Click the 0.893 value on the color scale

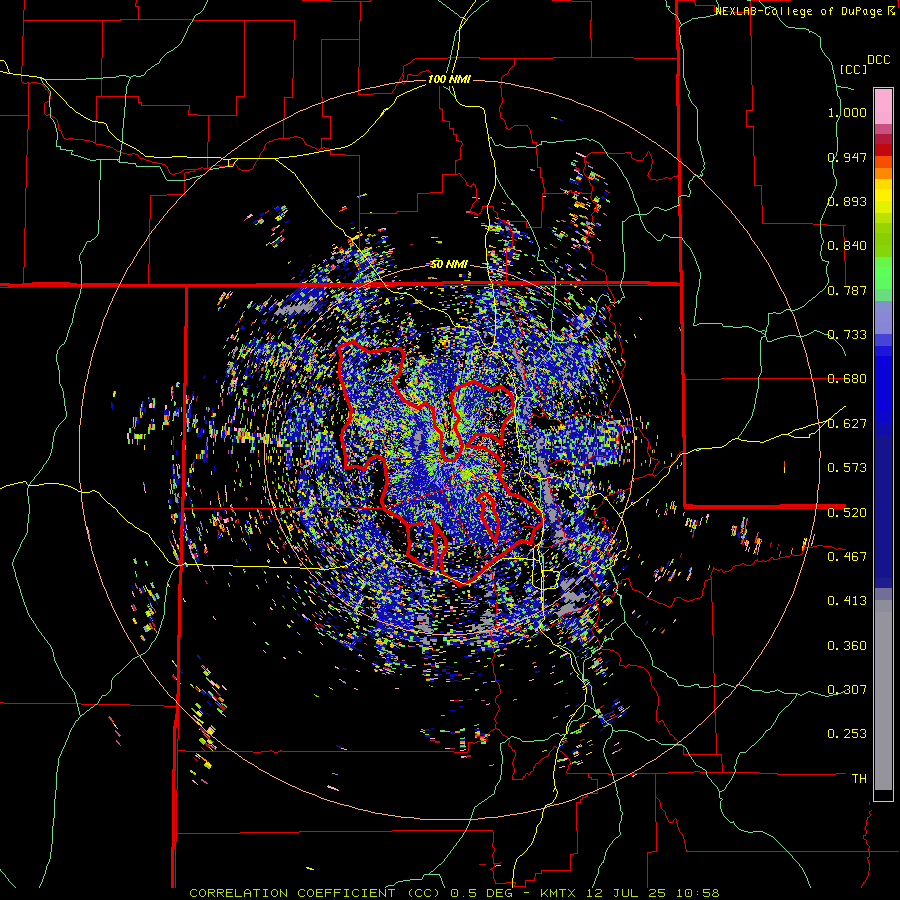(847, 201)
